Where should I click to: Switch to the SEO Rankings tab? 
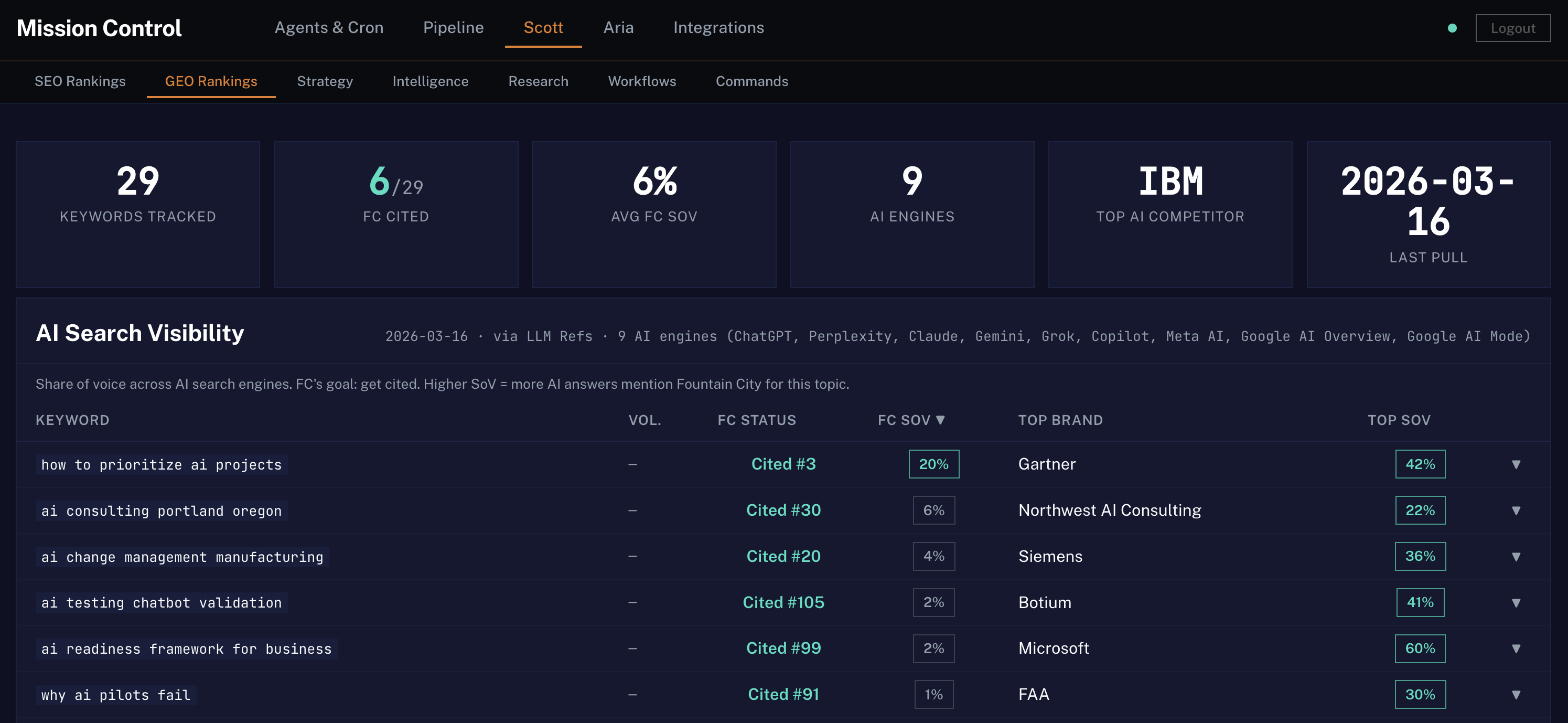(80, 81)
